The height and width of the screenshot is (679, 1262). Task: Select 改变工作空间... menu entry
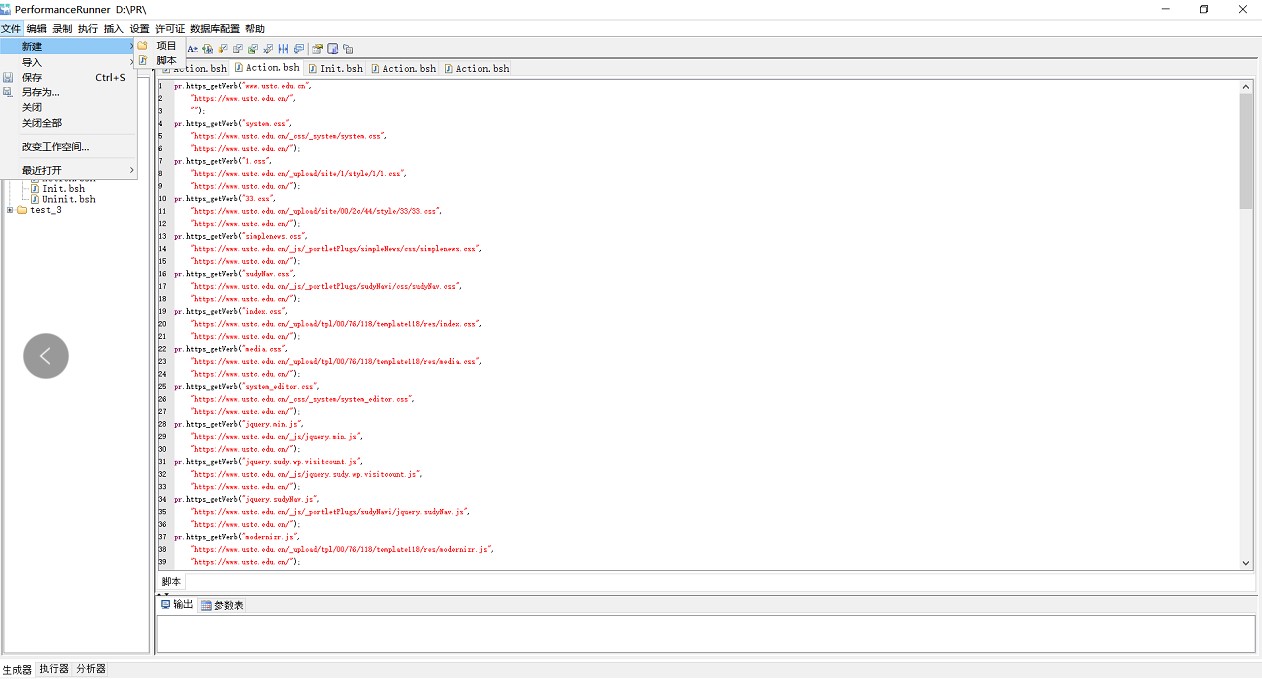(69, 147)
